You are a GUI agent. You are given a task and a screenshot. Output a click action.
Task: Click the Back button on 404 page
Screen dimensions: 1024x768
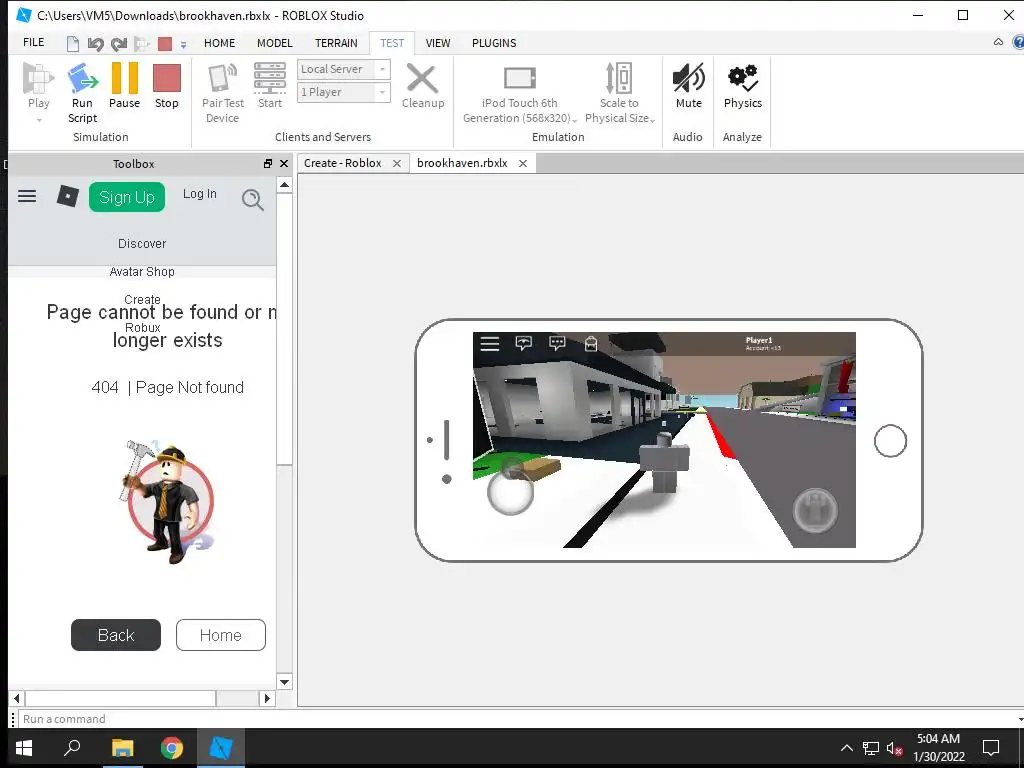(116, 635)
